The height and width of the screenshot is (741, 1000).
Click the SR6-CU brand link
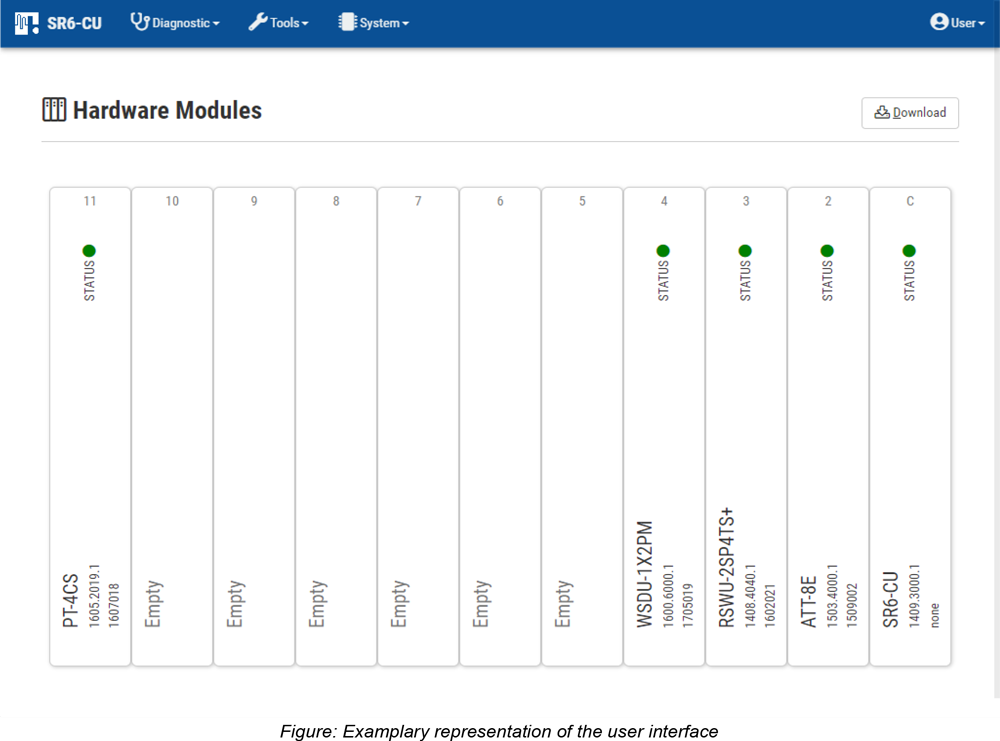(75, 23)
